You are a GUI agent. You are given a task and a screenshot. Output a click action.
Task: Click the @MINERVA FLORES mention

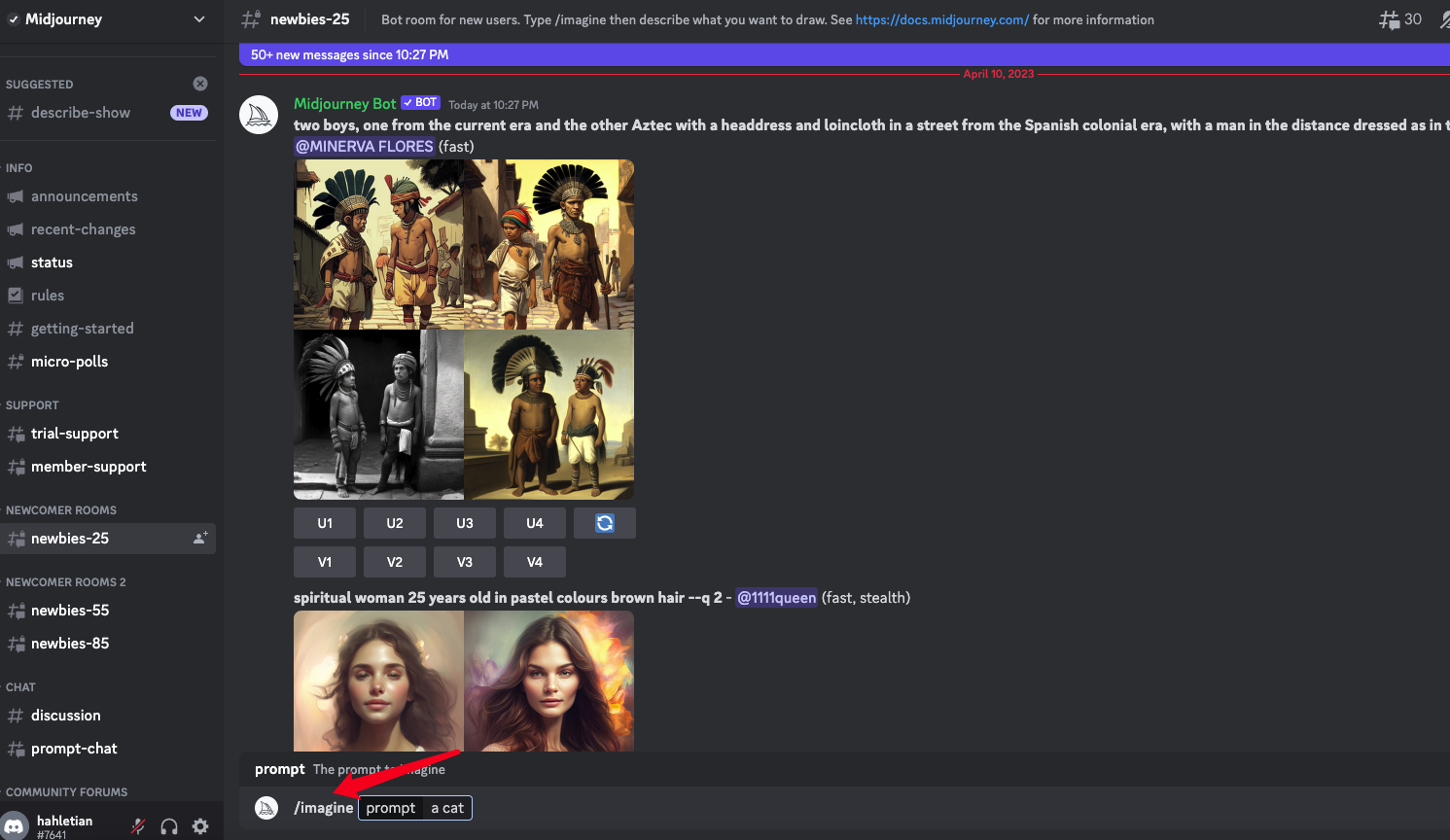pos(365,146)
